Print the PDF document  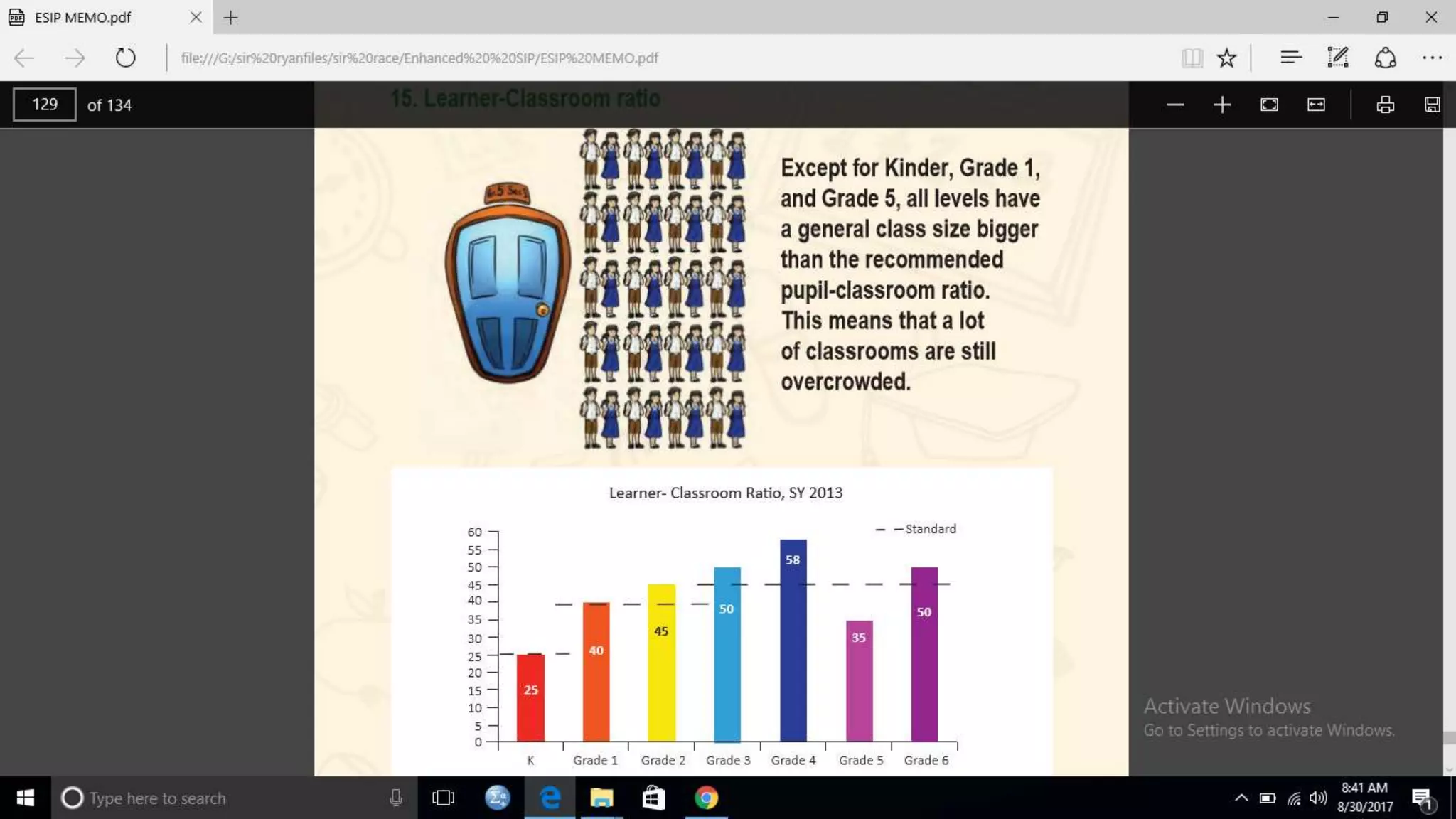1385,105
